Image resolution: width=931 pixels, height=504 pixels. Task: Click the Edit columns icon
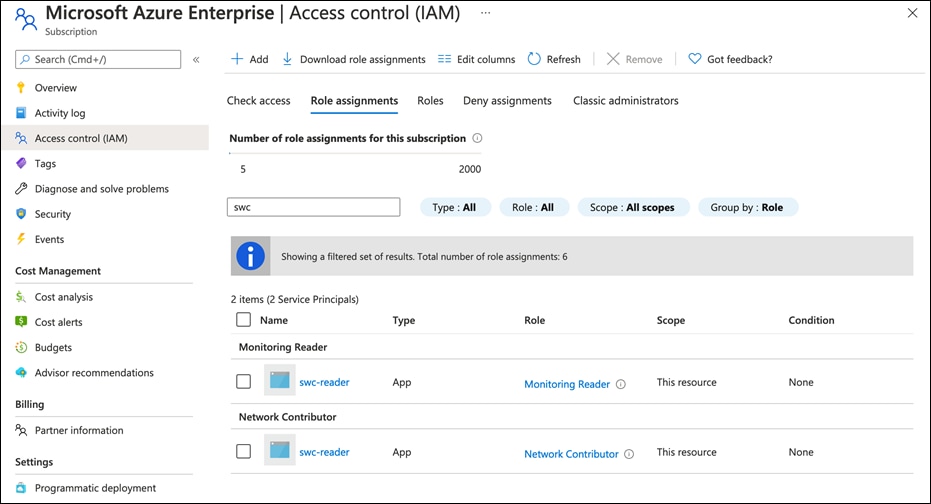(444, 59)
